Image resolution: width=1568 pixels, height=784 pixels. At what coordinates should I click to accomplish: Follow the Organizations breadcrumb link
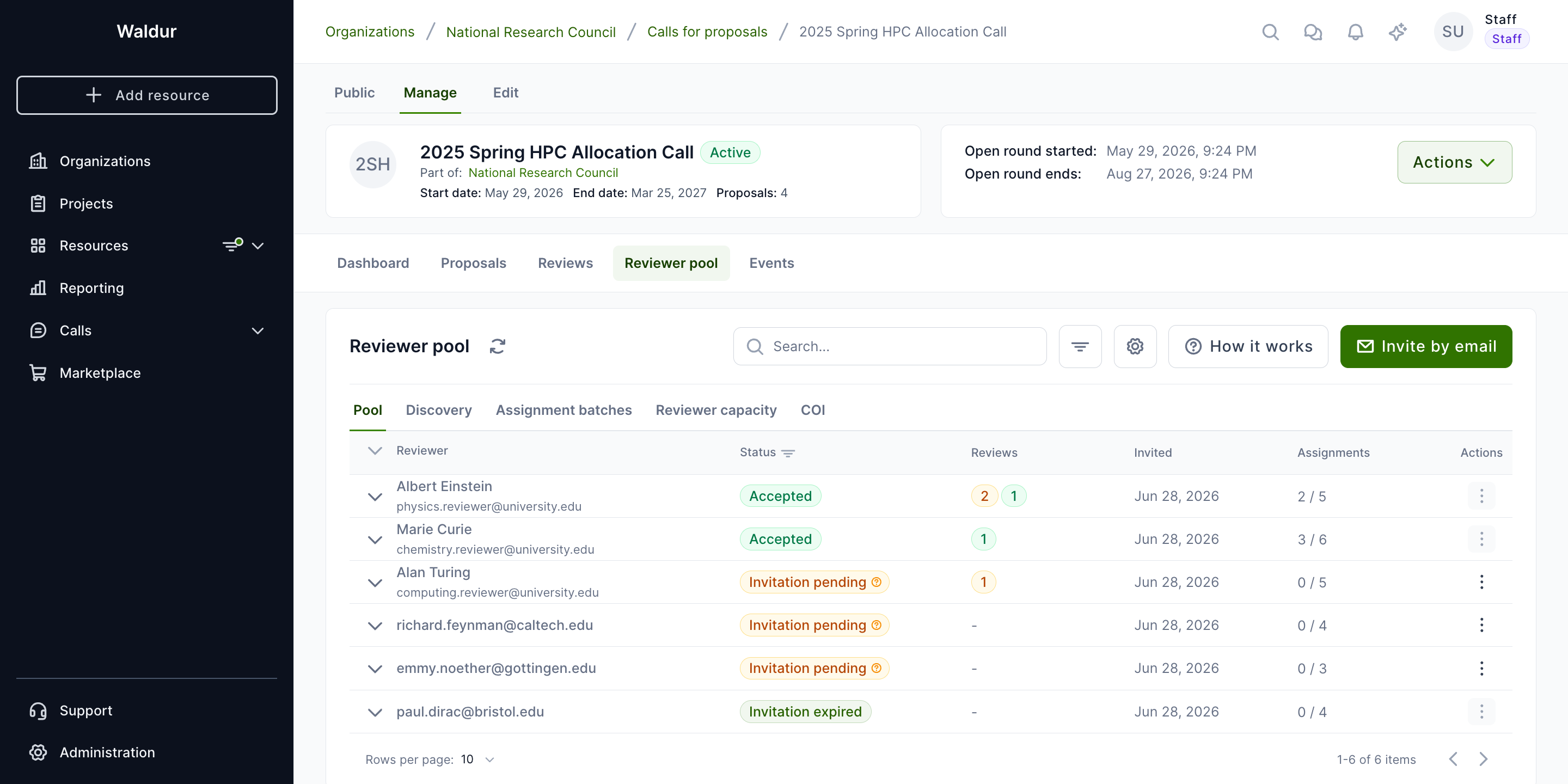coord(370,32)
